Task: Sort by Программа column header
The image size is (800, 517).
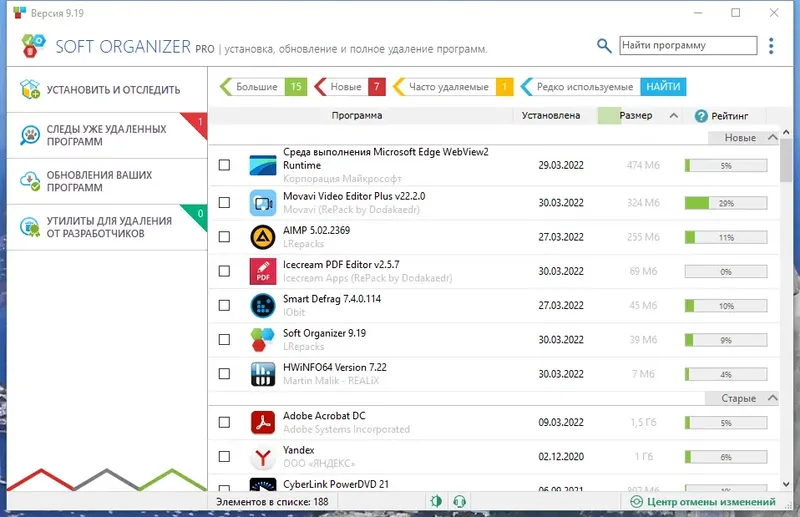Action: (x=357, y=115)
